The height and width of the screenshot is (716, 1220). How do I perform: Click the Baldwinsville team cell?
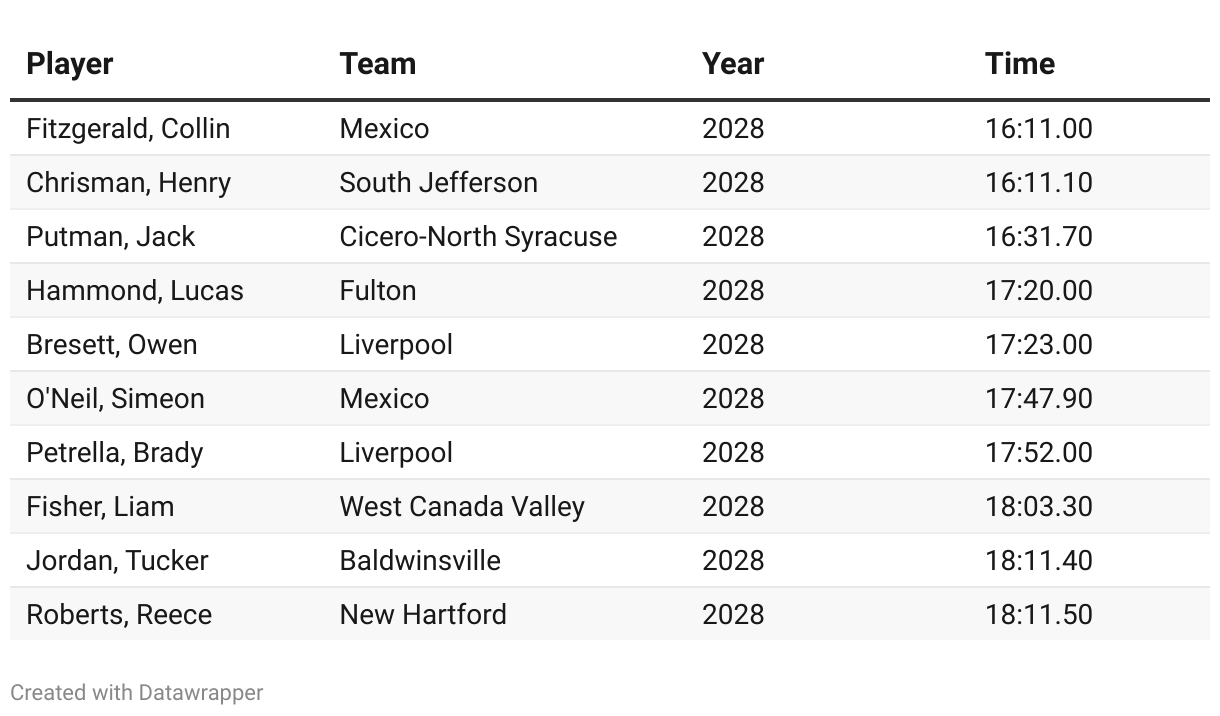[x=420, y=561]
